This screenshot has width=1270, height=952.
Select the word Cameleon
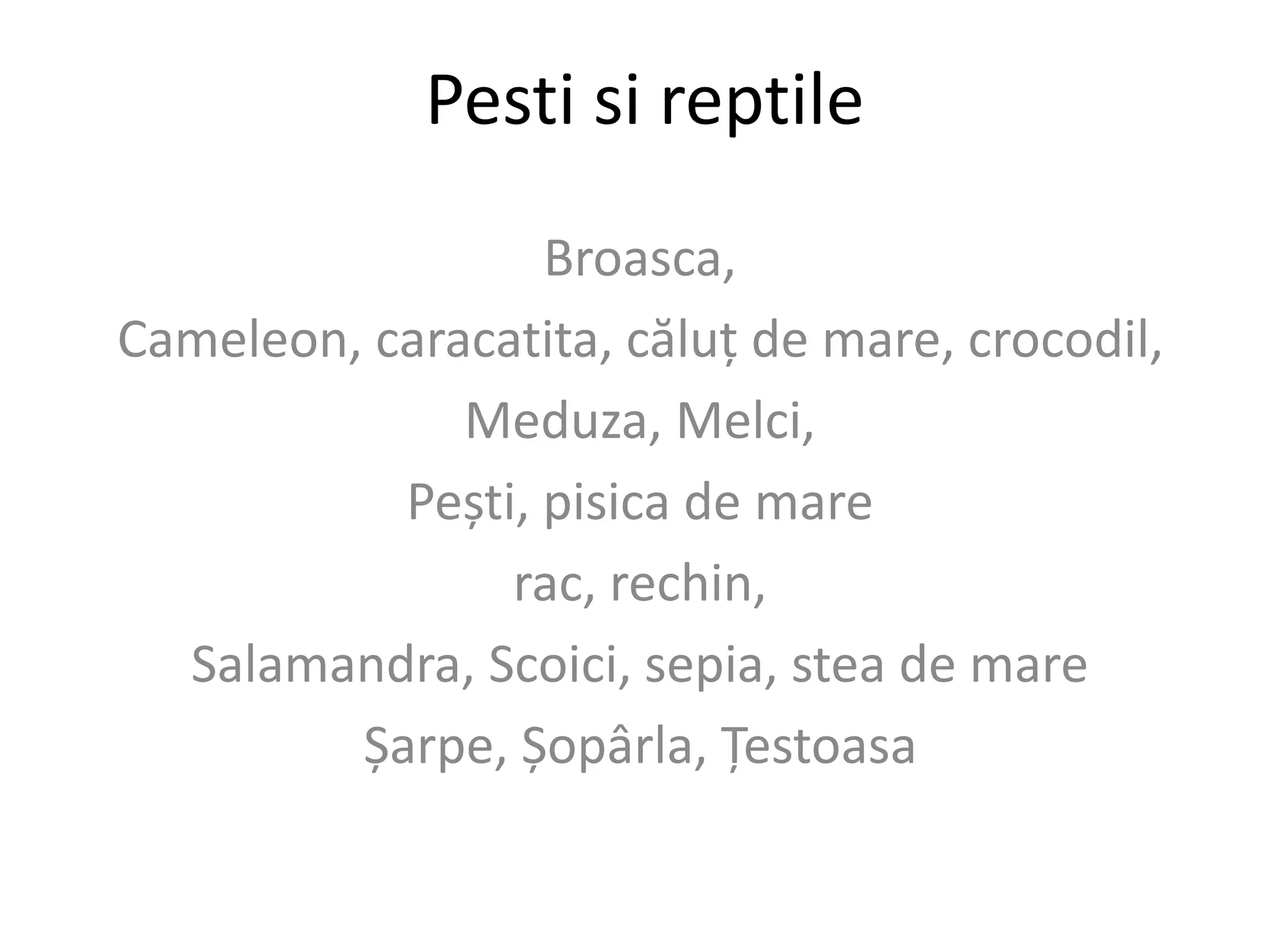tap(233, 340)
